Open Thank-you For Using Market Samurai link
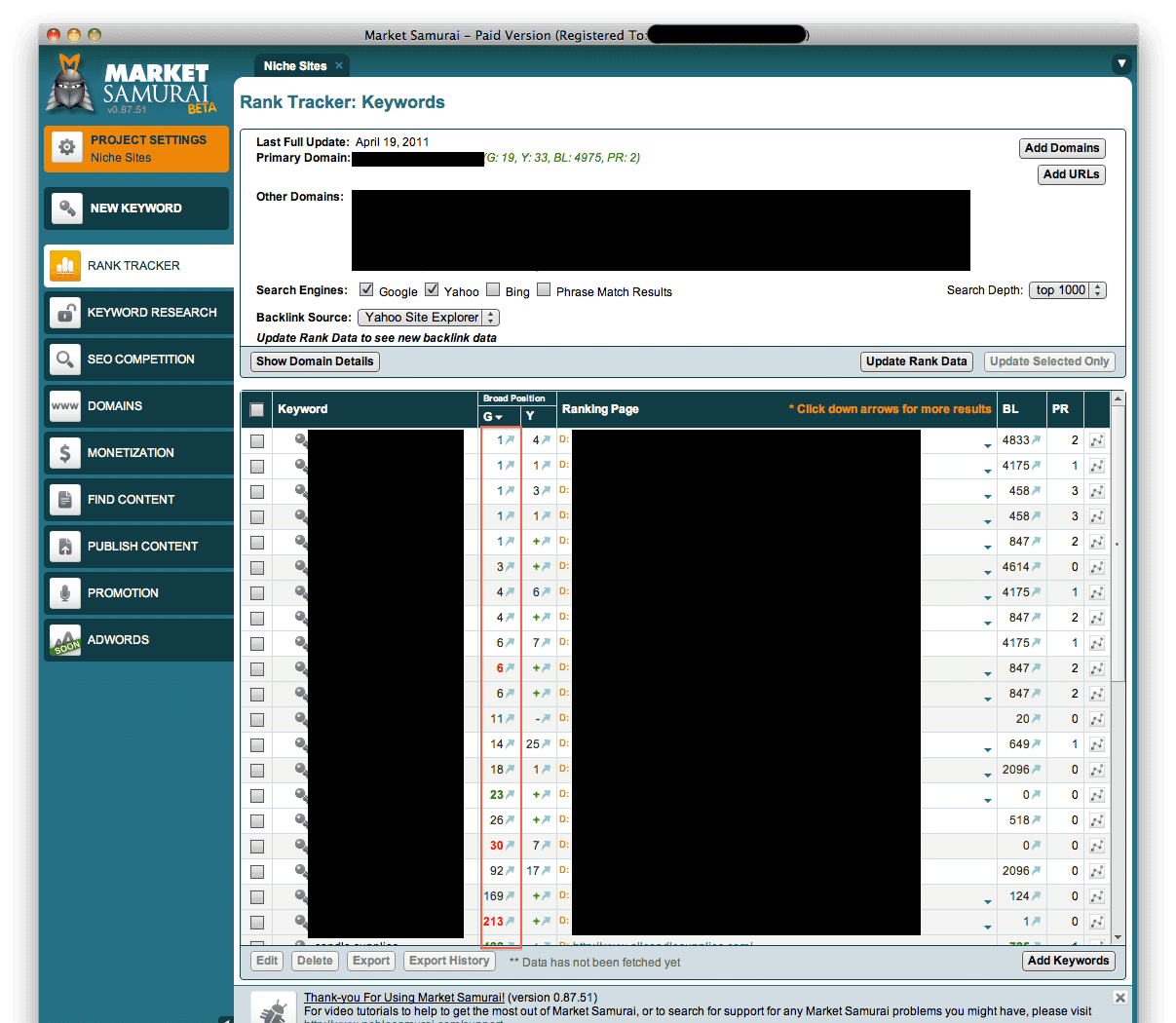Viewport: 1176px width, 1023px height. [404, 998]
